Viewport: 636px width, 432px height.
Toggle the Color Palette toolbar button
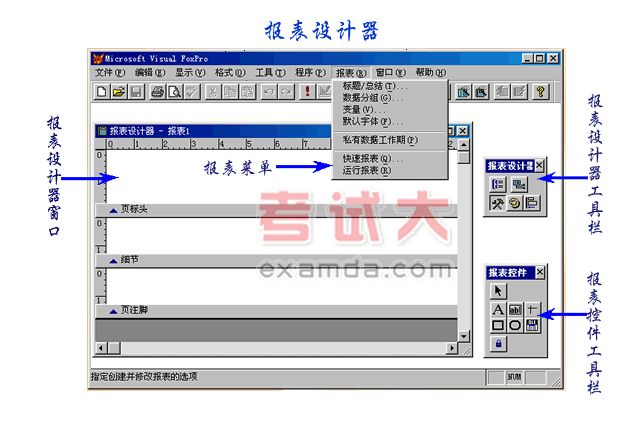[514, 203]
